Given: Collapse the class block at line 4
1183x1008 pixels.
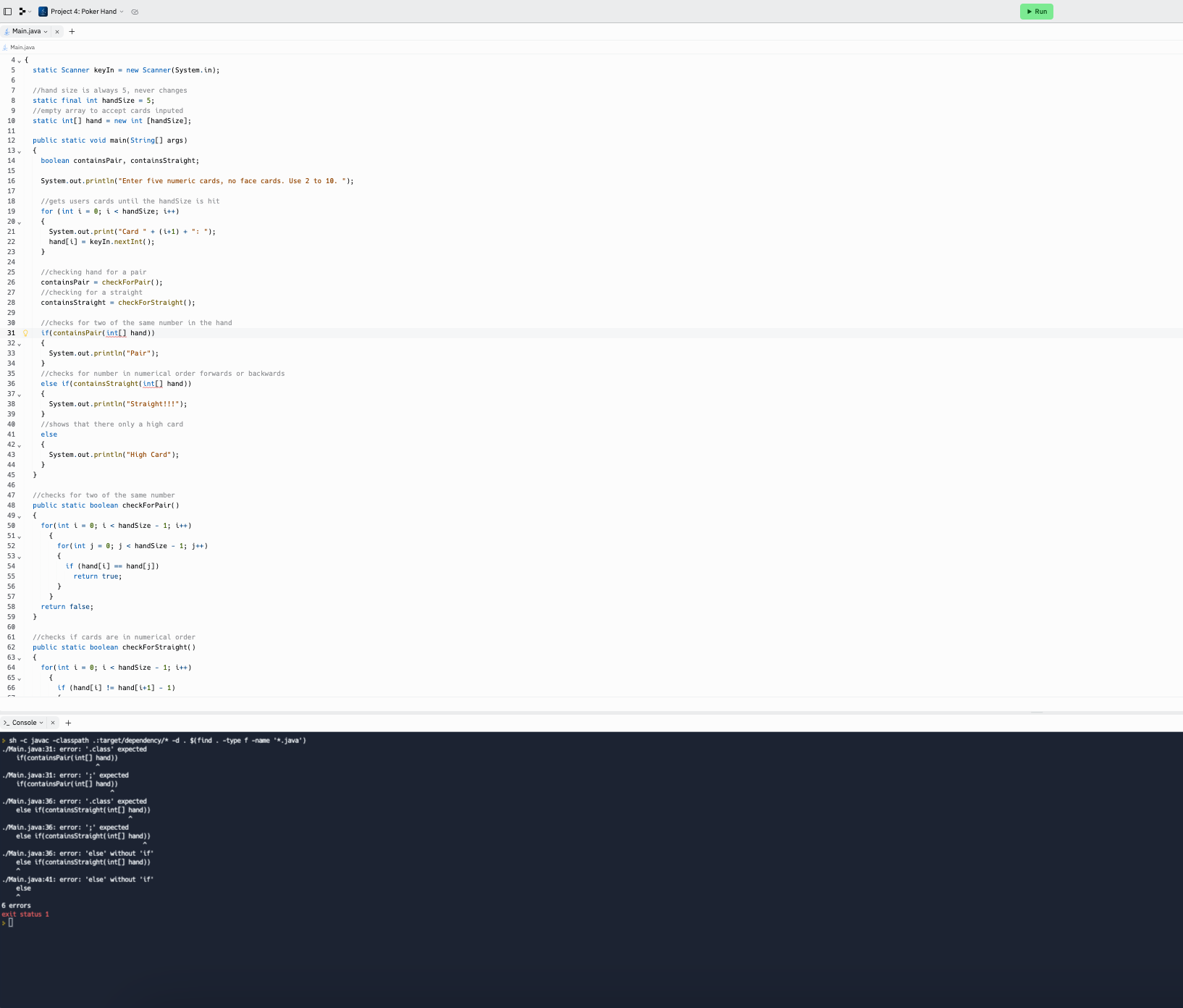Looking at the screenshot, I should click(20, 60).
